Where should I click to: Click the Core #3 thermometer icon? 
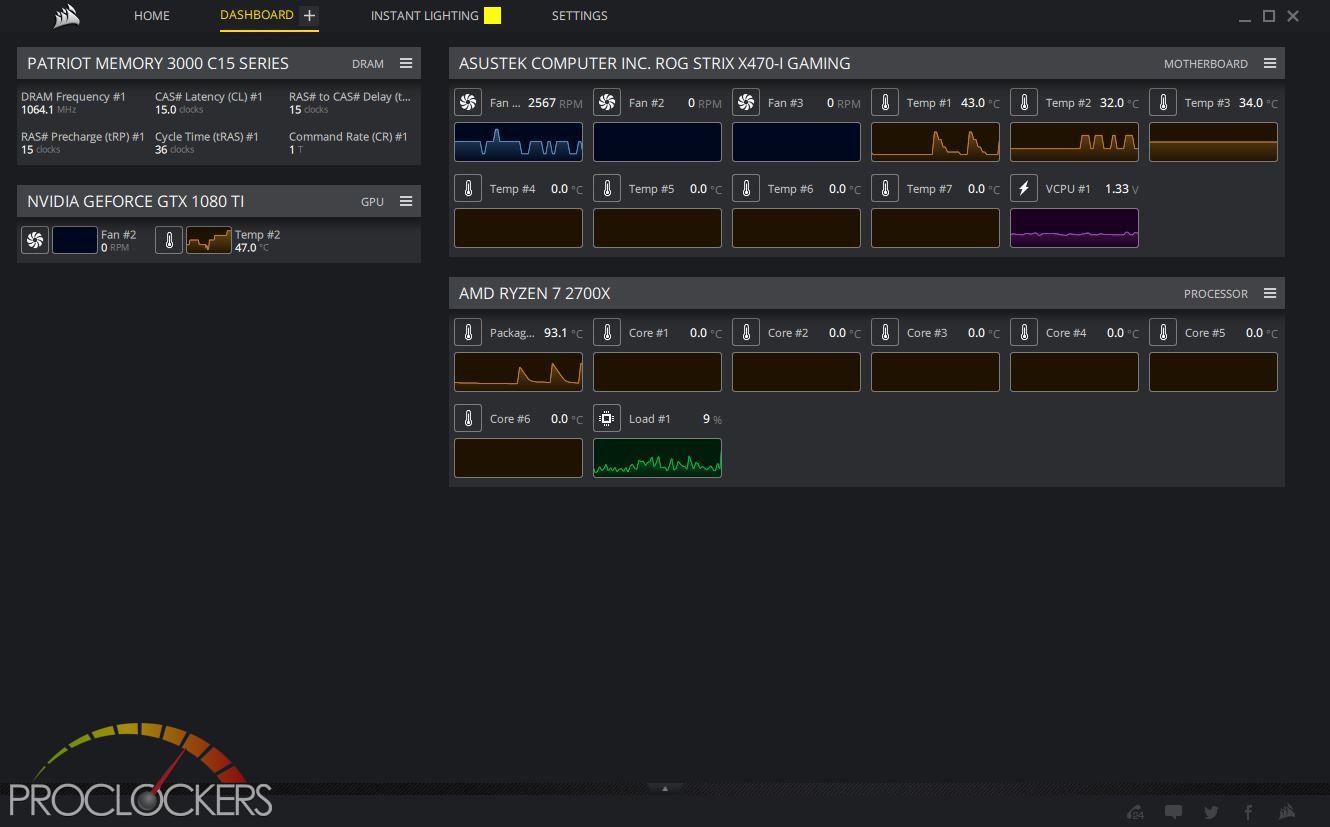pyautogui.click(x=885, y=332)
